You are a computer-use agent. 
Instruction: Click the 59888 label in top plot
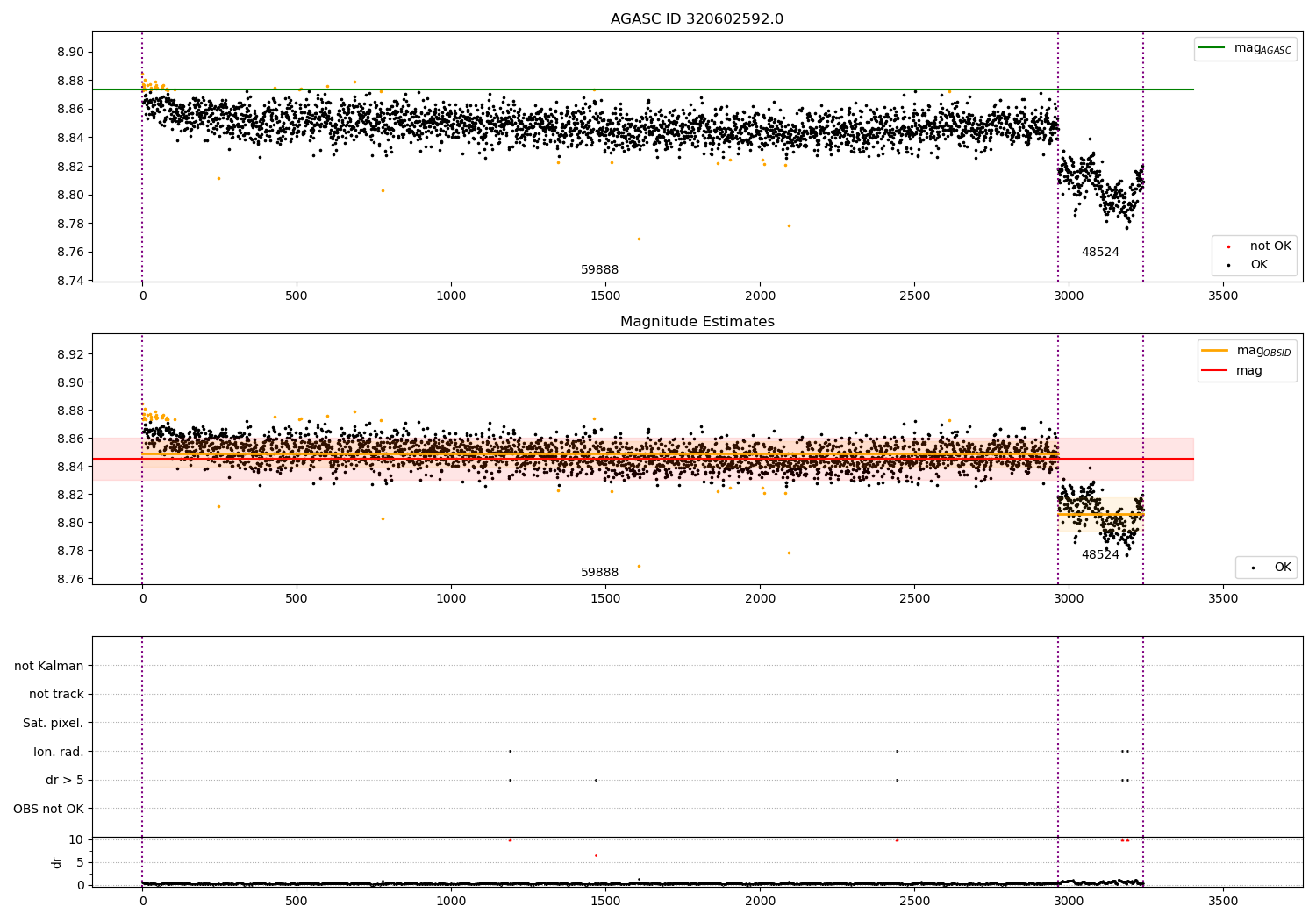pyautogui.click(x=599, y=270)
